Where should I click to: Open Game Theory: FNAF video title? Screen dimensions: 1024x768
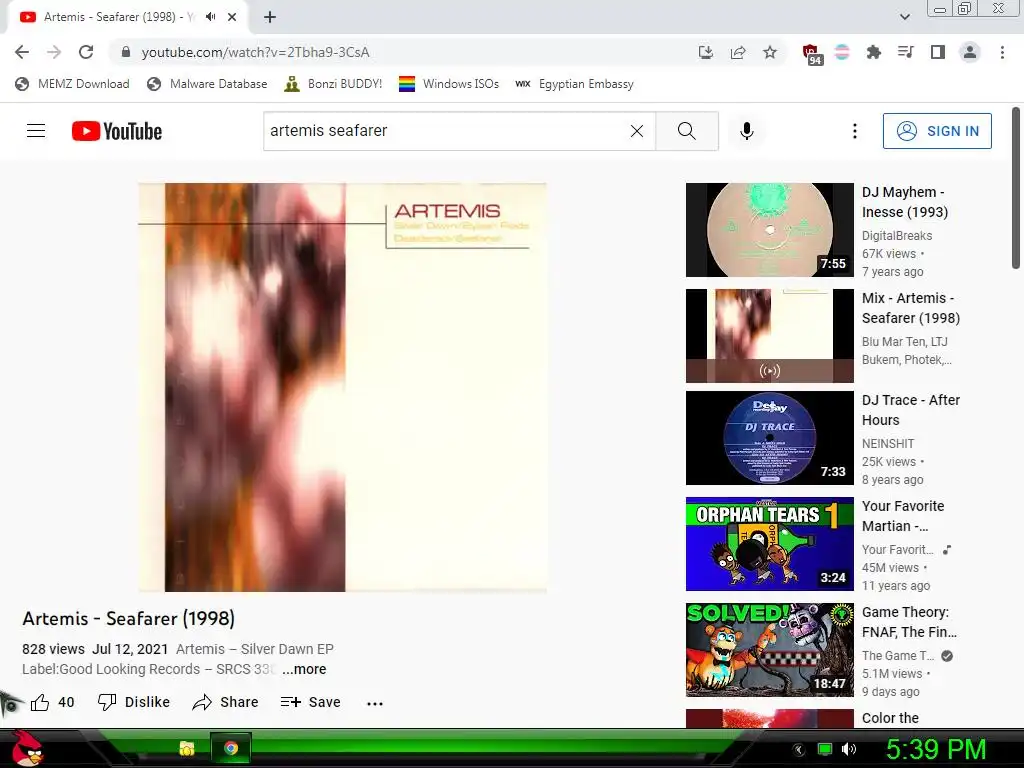909,622
